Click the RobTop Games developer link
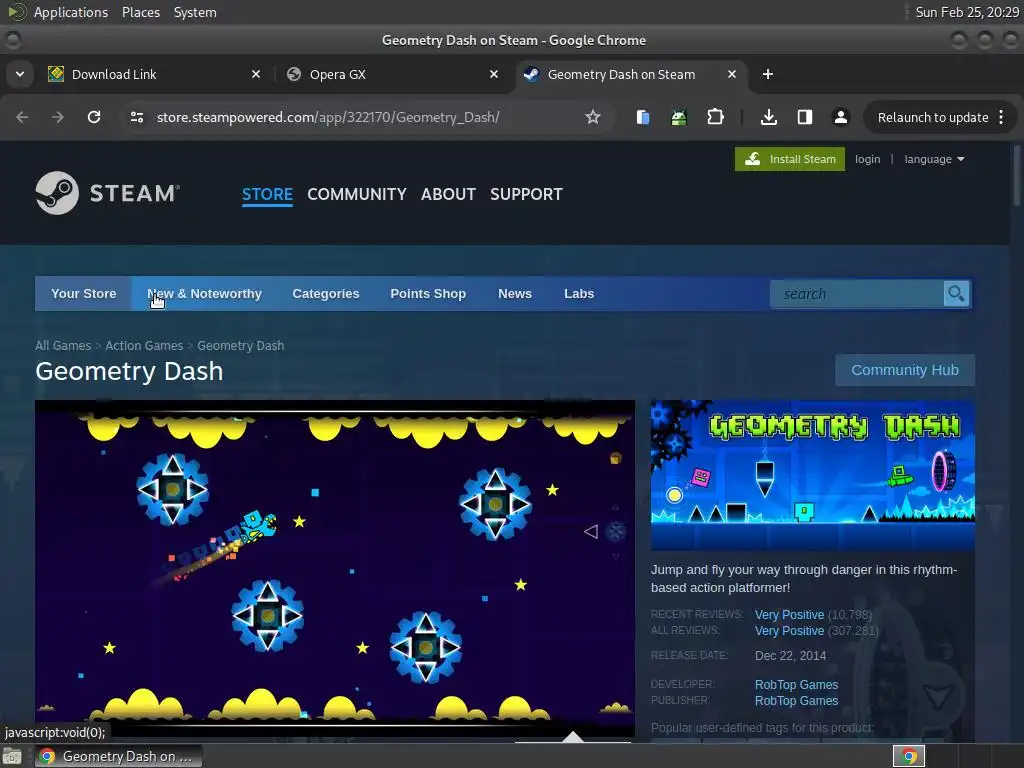The width and height of the screenshot is (1024, 768). (796, 684)
